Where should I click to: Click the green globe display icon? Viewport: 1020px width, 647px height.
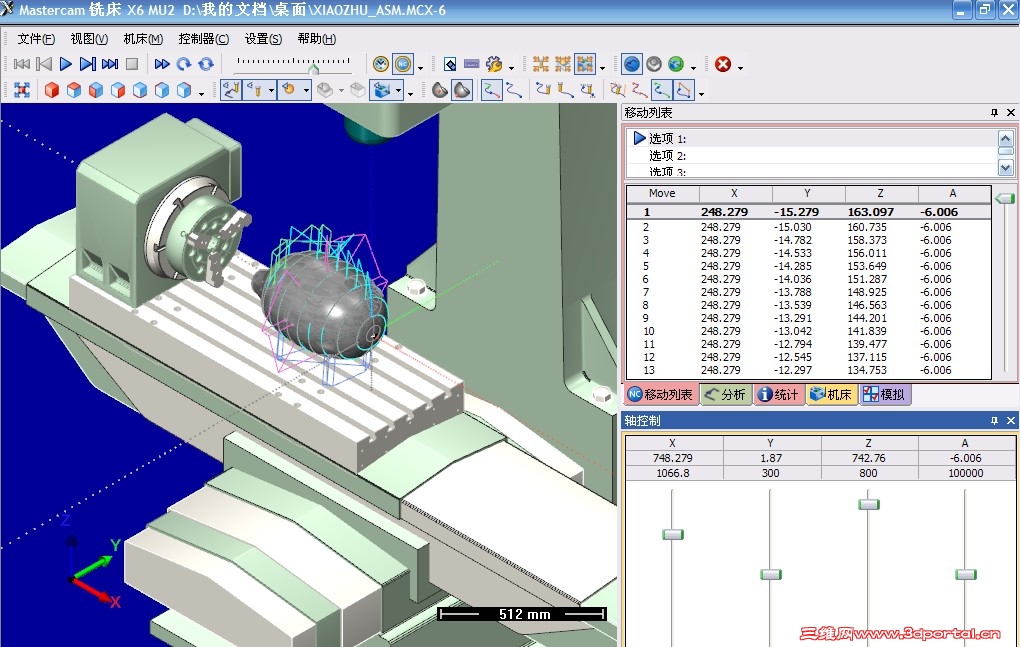[x=677, y=64]
